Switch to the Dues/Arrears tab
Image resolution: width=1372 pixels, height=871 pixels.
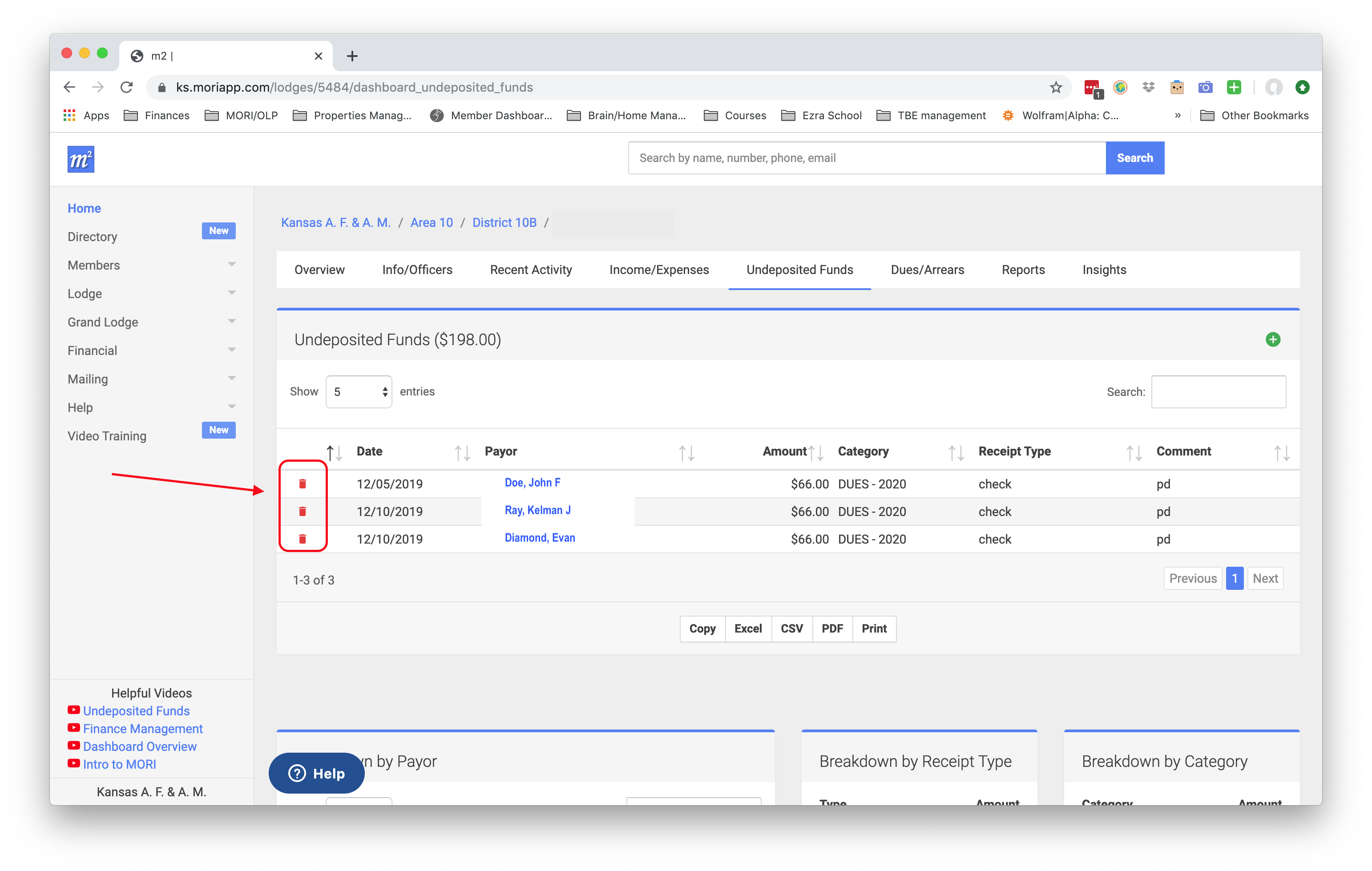coord(927,270)
